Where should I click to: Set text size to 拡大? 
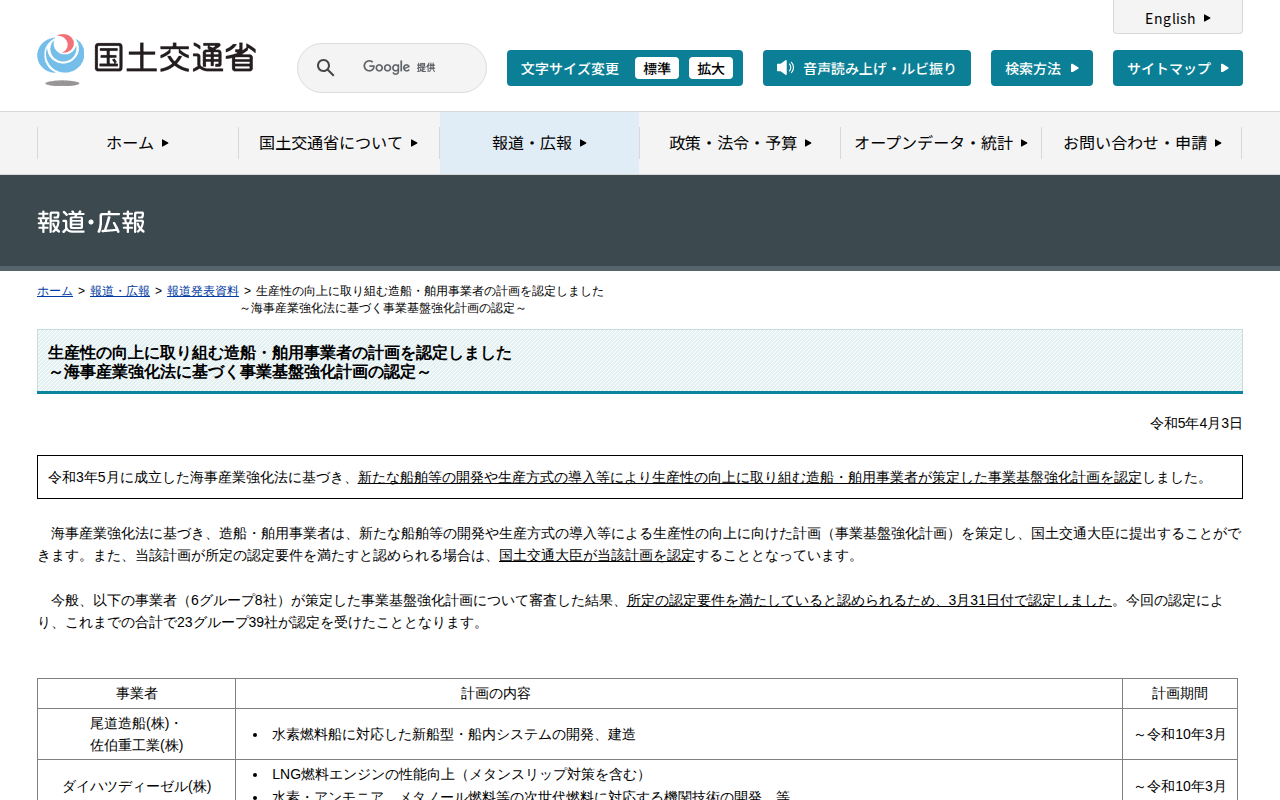pyautogui.click(x=711, y=68)
